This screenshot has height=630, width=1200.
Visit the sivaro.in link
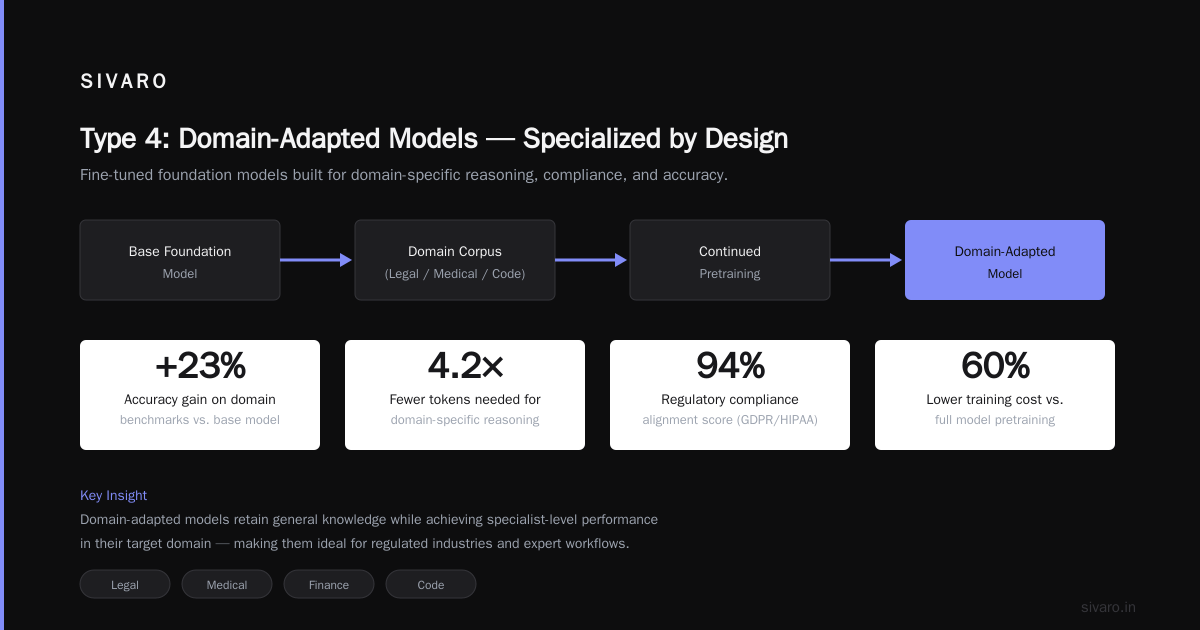[1108, 607]
